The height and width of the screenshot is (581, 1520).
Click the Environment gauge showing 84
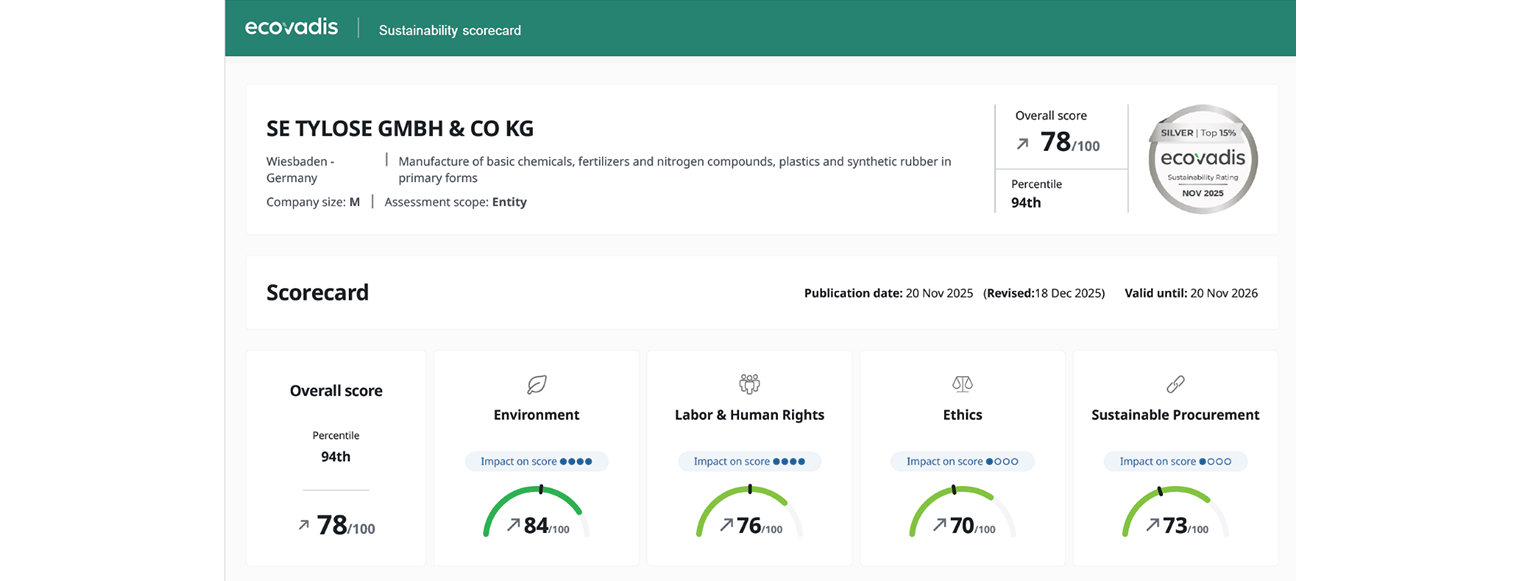536,510
